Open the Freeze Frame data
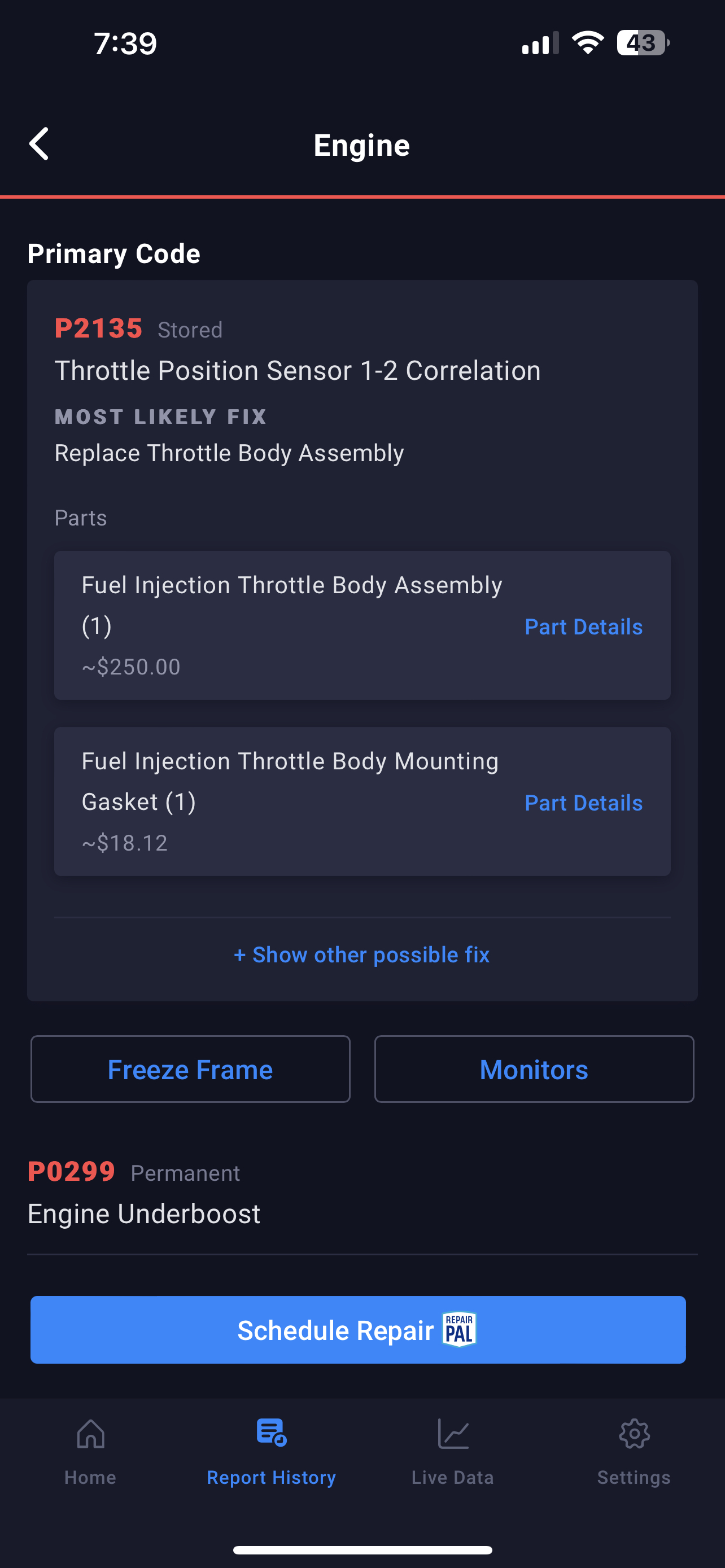Viewport: 725px width, 1568px height. click(190, 1070)
